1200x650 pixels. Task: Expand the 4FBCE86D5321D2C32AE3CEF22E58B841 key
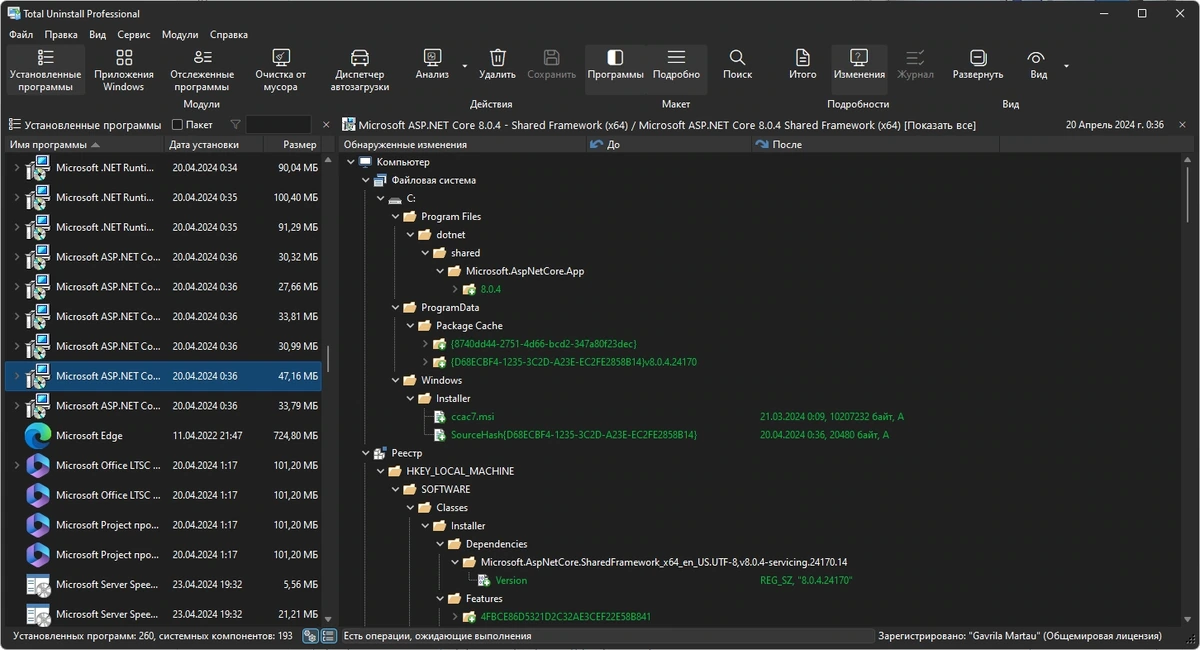(455, 617)
